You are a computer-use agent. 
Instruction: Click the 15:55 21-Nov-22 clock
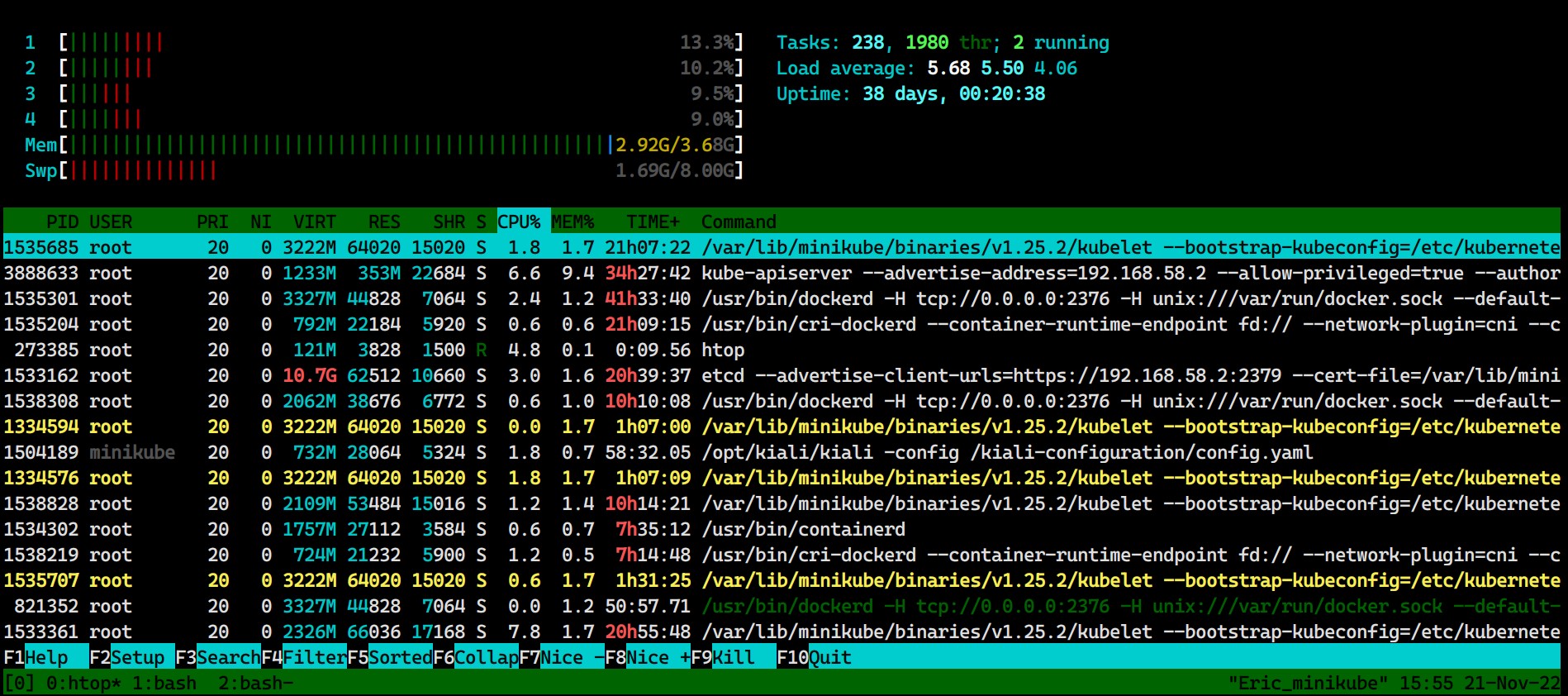pos(1480,683)
